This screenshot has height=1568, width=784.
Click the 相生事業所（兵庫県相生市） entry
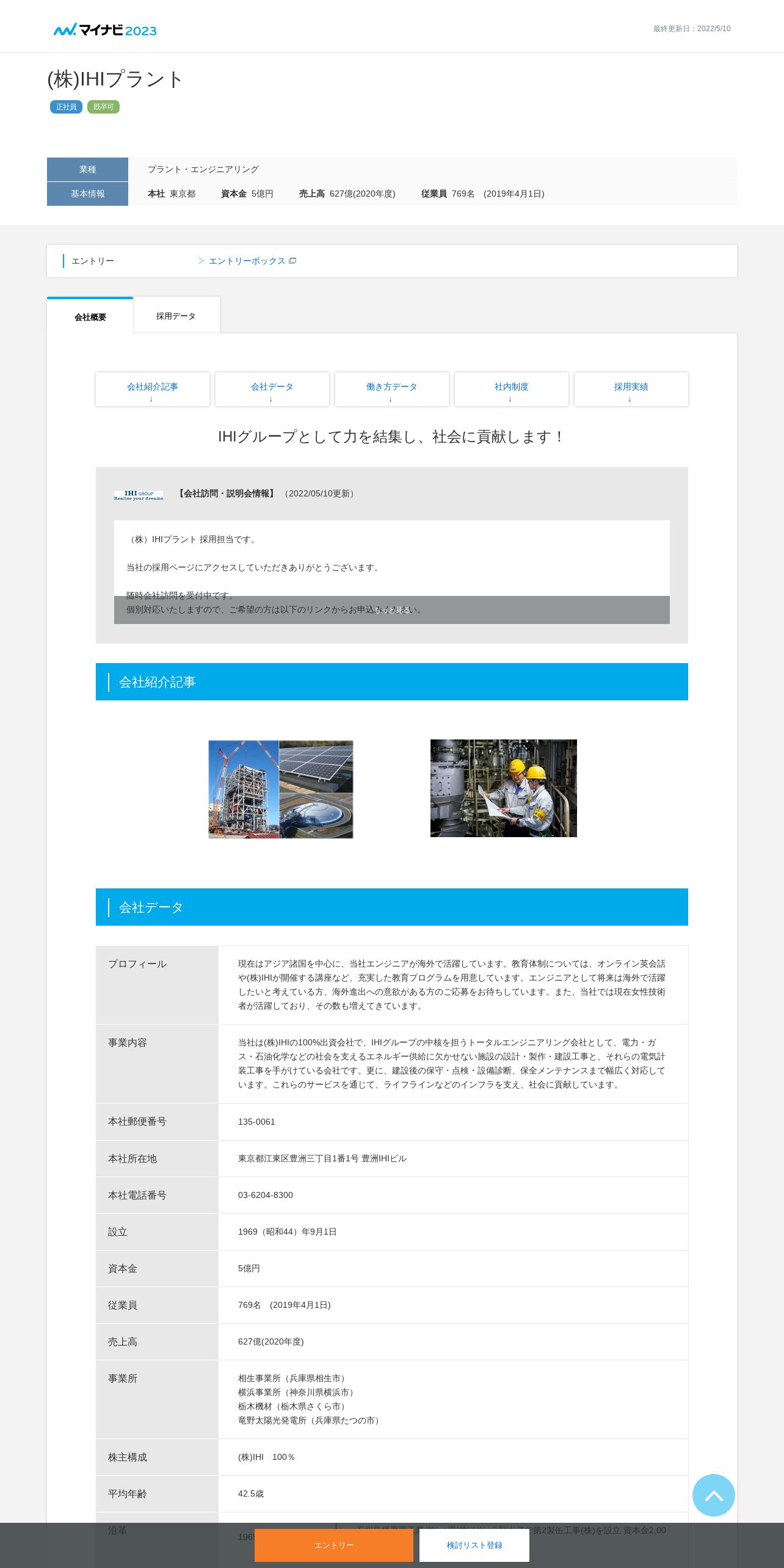coord(294,1378)
